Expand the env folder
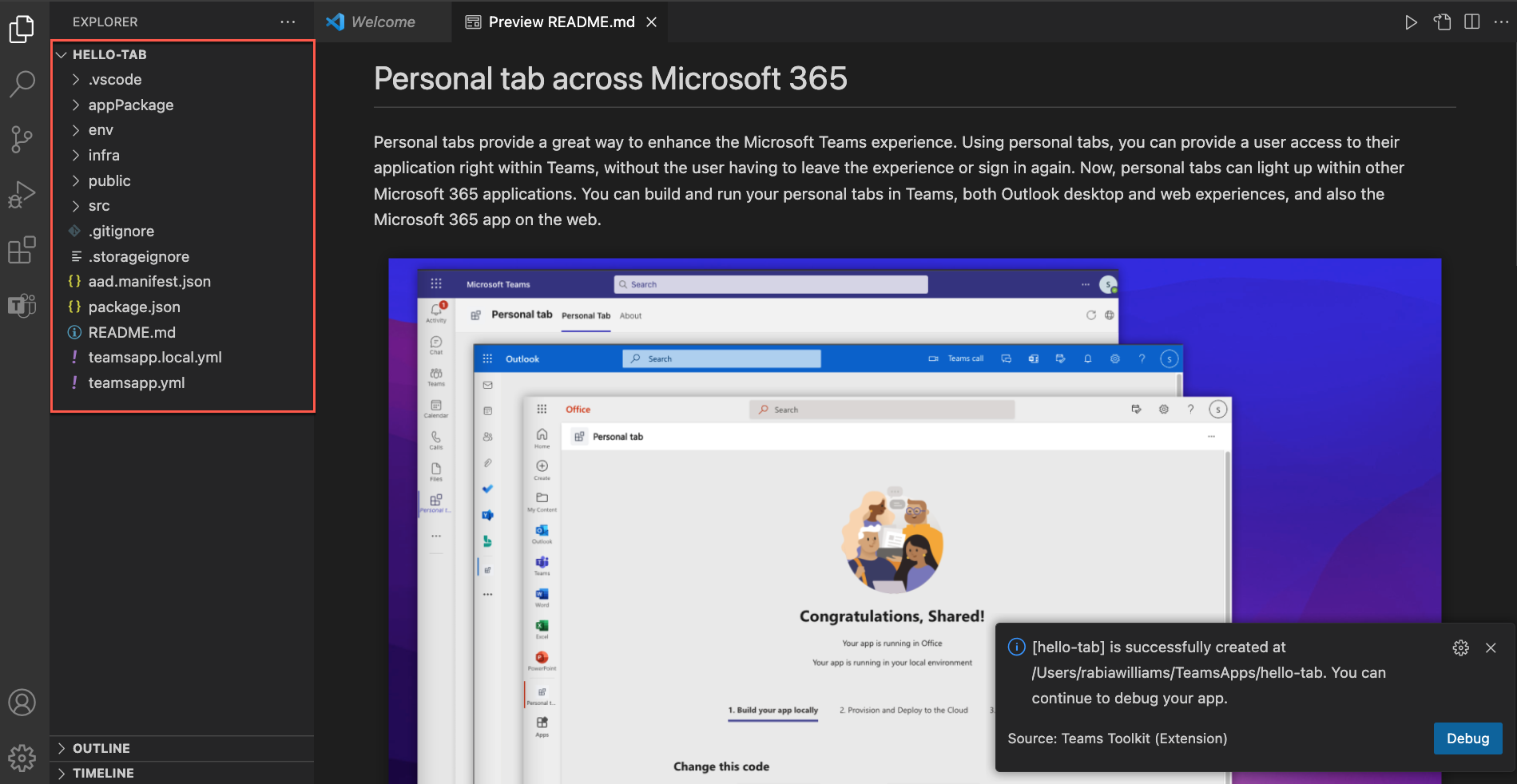This screenshot has height=784, width=1517. pyautogui.click(x=183, y=130)
